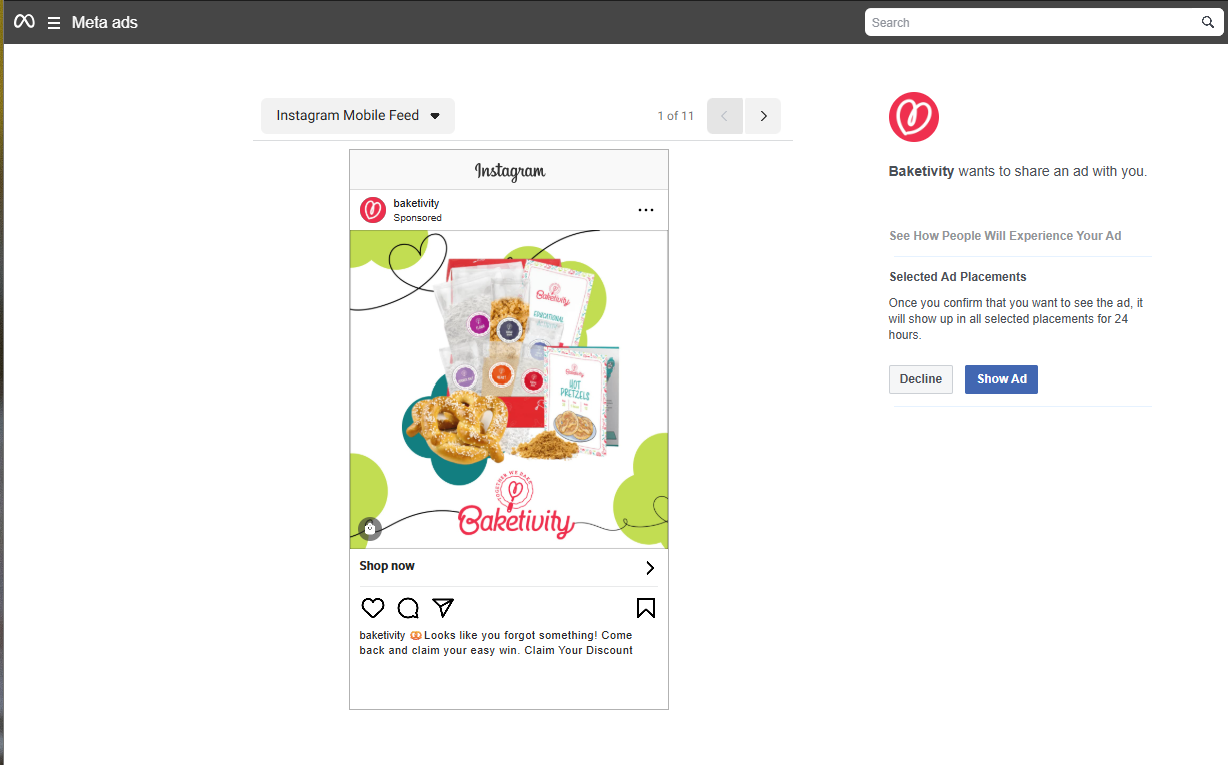
Task: Click the Meta infinity logo
Action: (x=24, y=22)
